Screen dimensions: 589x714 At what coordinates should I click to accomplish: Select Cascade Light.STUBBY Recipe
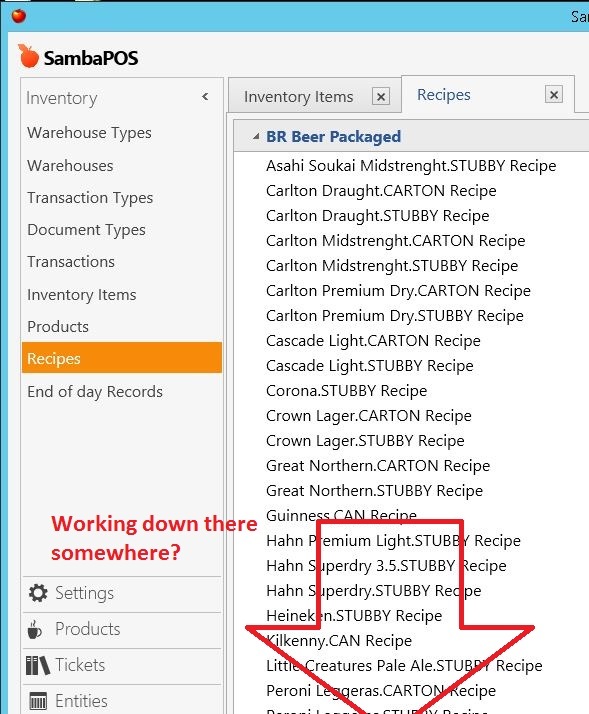[x=370, y=366]
